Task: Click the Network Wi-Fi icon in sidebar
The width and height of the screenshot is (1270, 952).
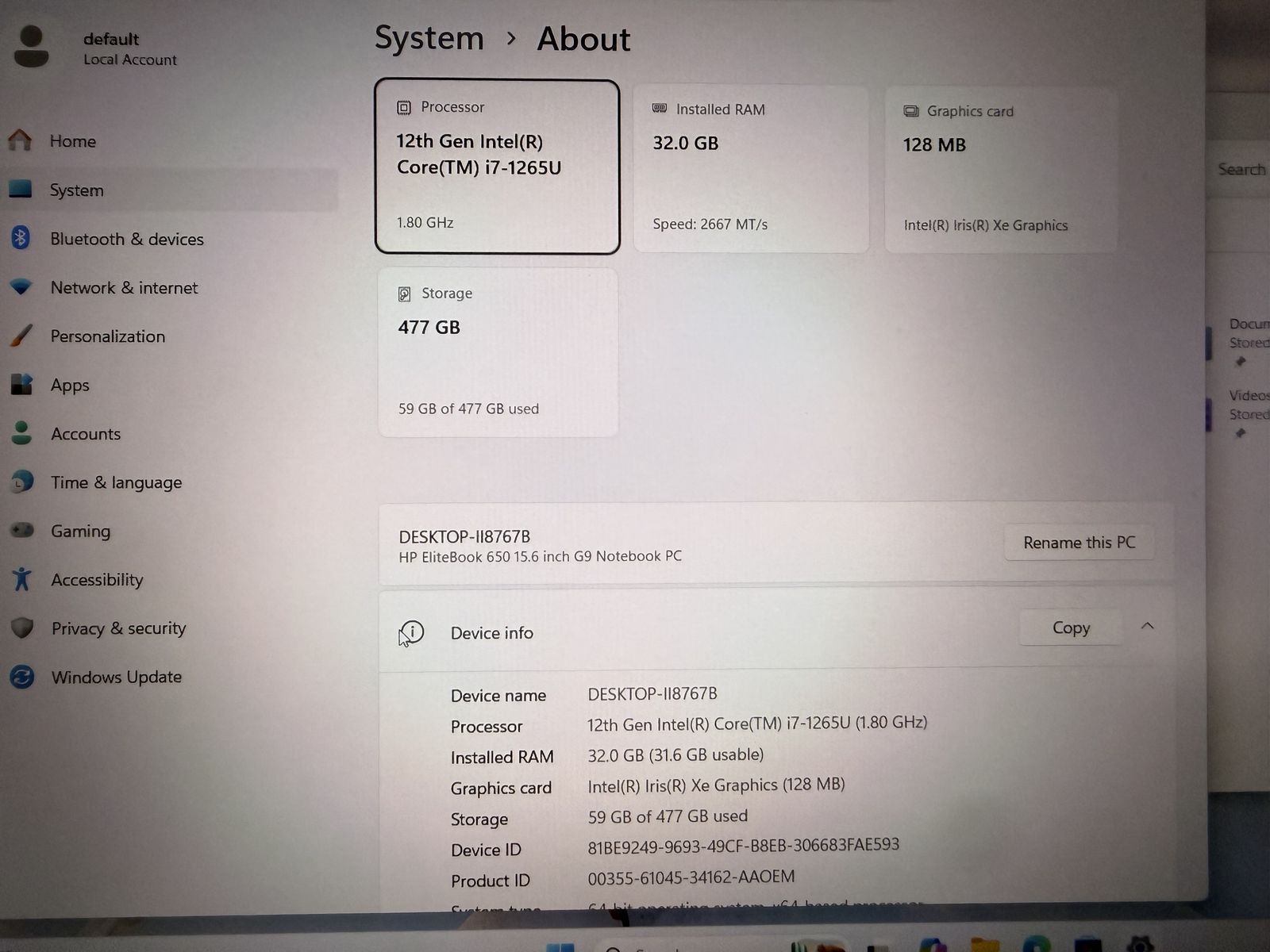Action: click(21, 286)
